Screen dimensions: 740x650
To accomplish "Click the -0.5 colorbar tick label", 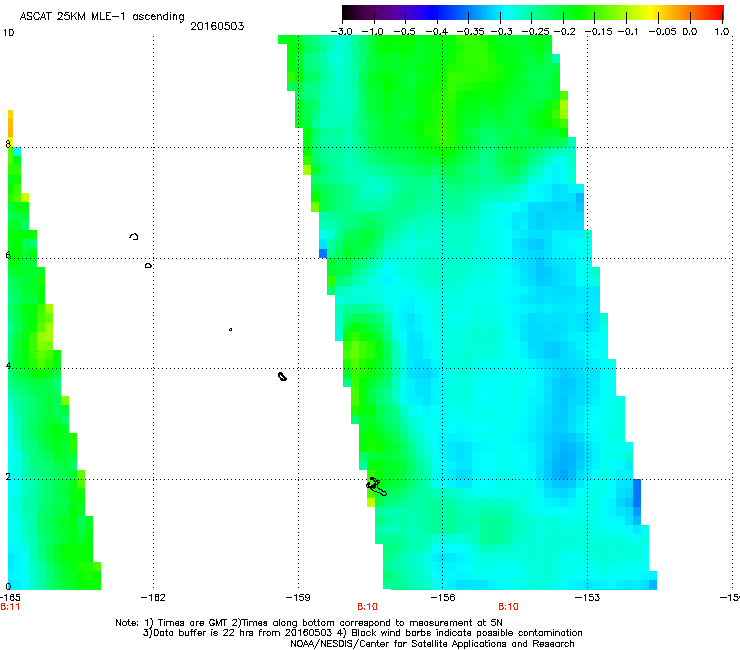I will [x=404, y=32].
